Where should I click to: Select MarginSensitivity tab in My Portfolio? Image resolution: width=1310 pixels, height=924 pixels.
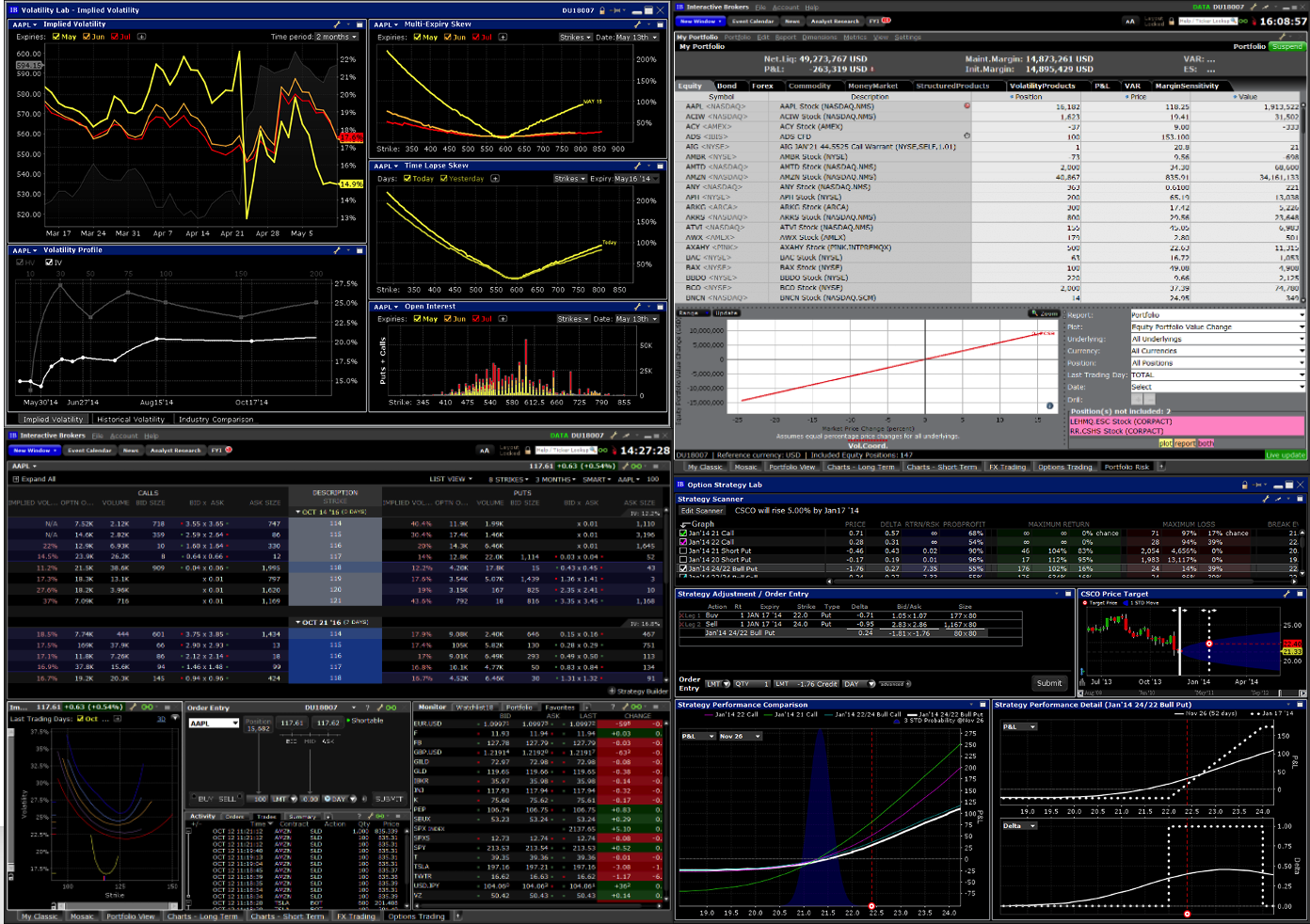[1187, 86]
